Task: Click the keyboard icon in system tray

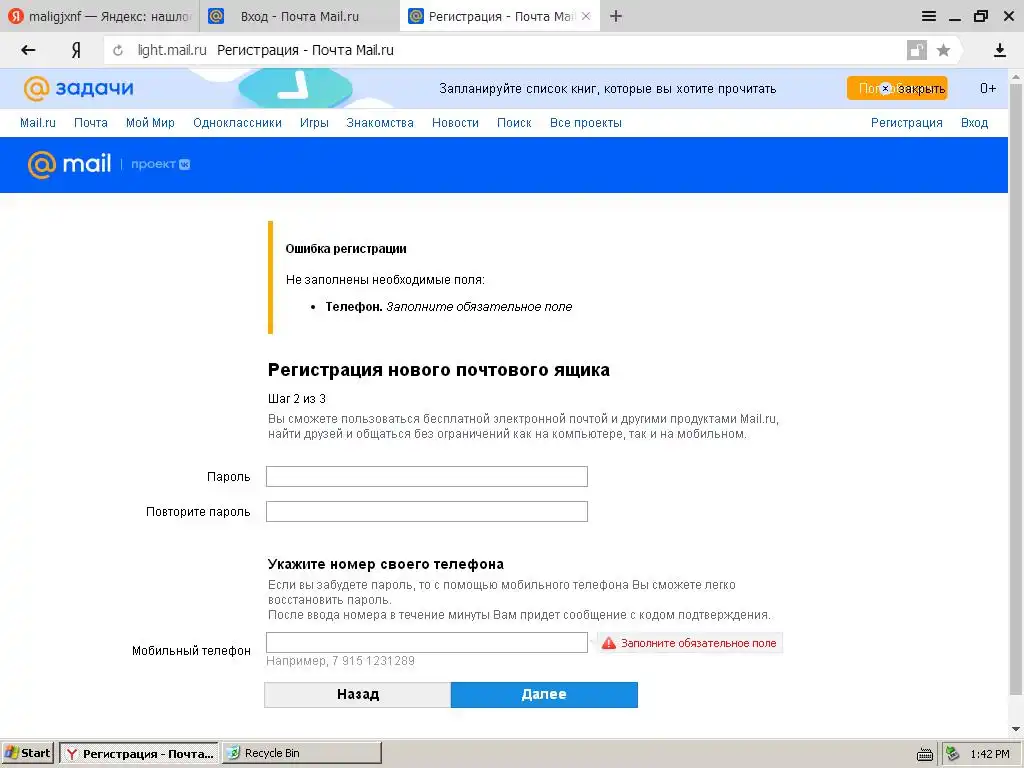Action: pos(925,754)
